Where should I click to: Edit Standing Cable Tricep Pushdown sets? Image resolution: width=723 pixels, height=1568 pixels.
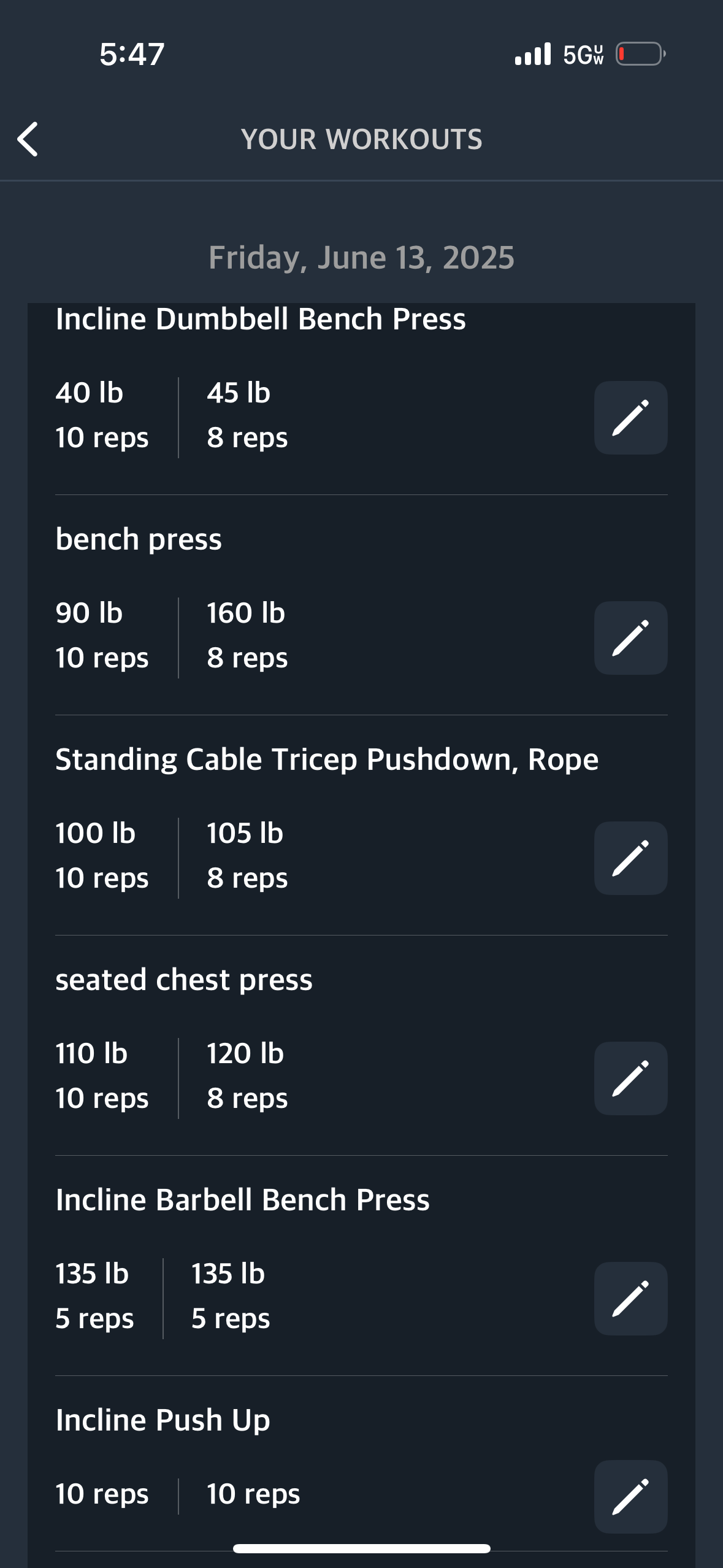click(x=630, y=858)
